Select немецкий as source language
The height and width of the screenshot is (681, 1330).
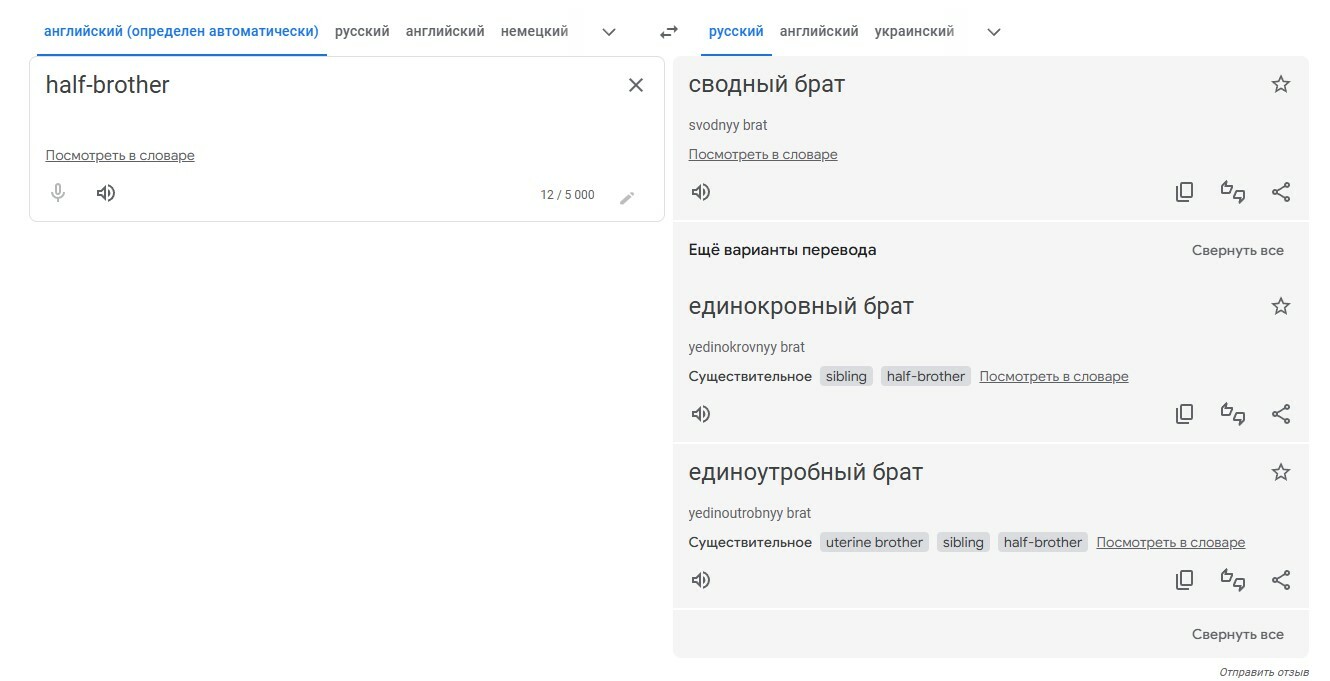pyautogui.click(x=534, y=32)
